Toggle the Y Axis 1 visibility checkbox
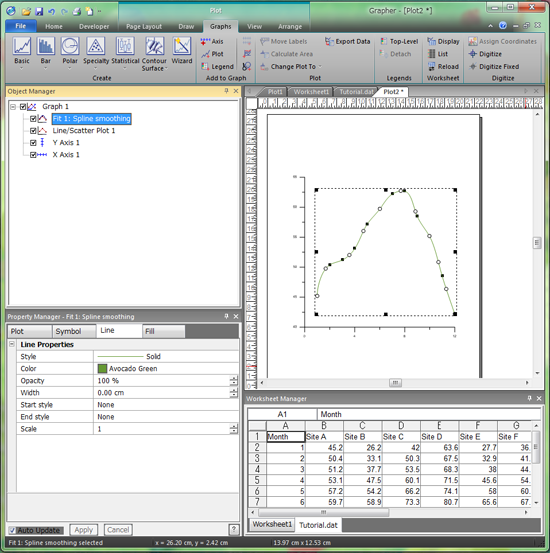This screenshot has width=550, height=553. (33, 143)
